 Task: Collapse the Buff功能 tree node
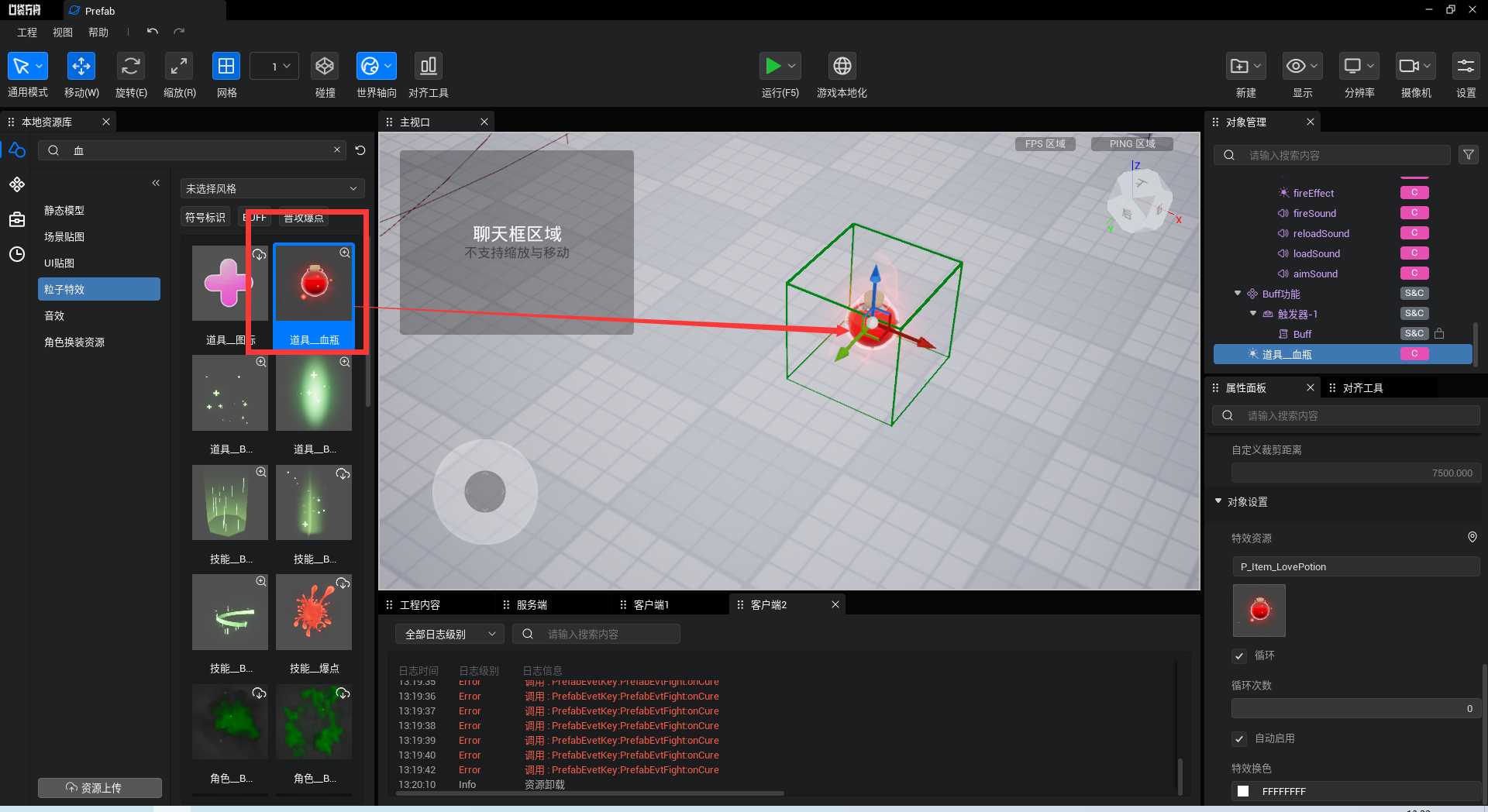click(x=1238, y=293)
